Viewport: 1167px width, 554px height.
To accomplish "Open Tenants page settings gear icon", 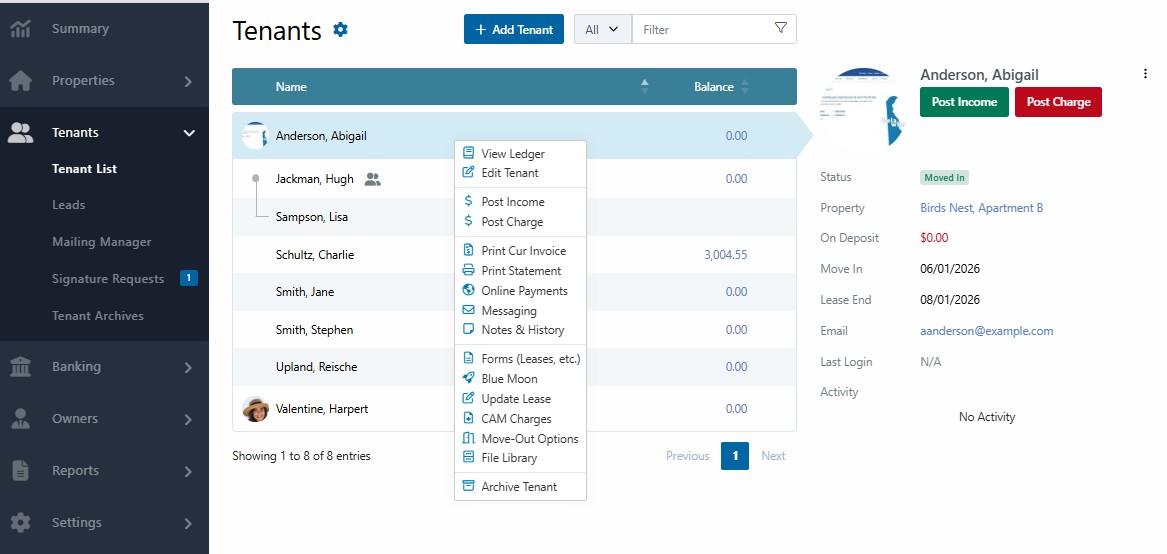I will tap(340, 30).
